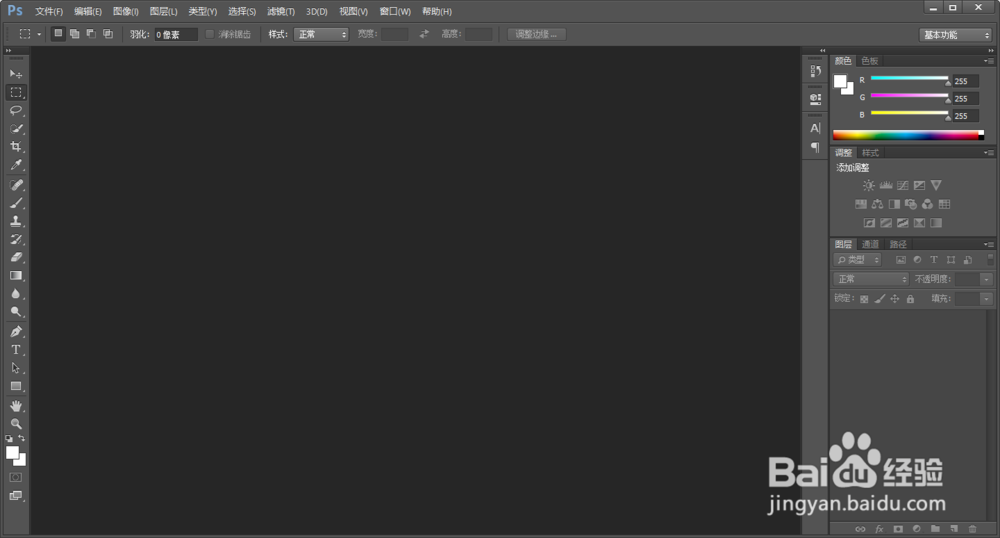This screenshot has height=538, width=1000.
Task: Select the History Brush tool
Action: (16, 240)
